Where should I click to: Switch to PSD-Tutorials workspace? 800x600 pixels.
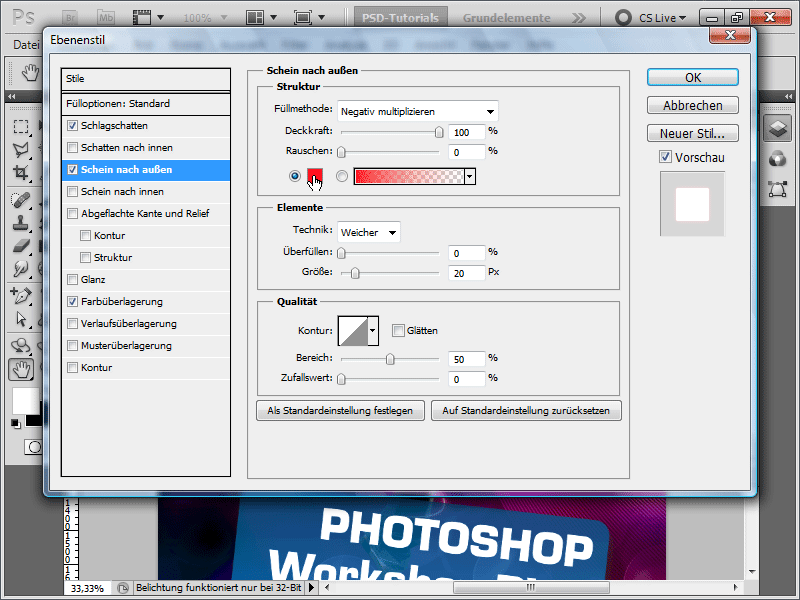401,18
